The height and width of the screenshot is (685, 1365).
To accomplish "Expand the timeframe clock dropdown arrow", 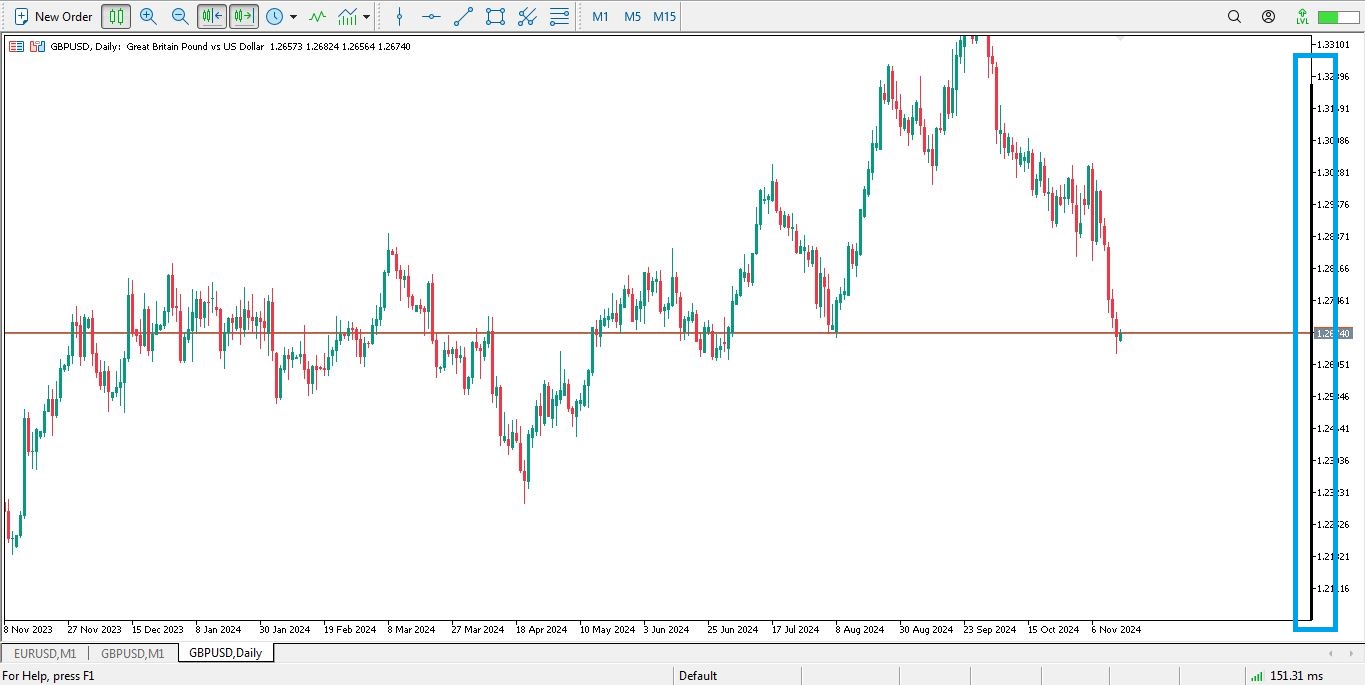I will click(293, 17).
